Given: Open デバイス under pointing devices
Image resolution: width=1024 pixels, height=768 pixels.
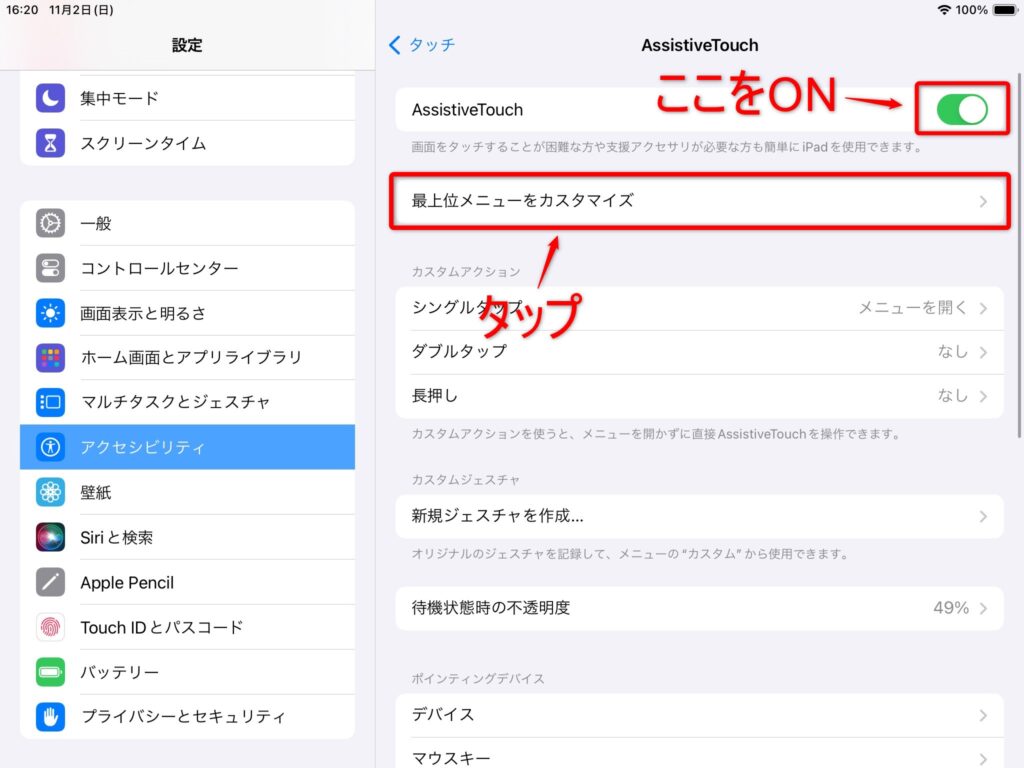Looking at the screenshot, I should click(x=699, y=715).
